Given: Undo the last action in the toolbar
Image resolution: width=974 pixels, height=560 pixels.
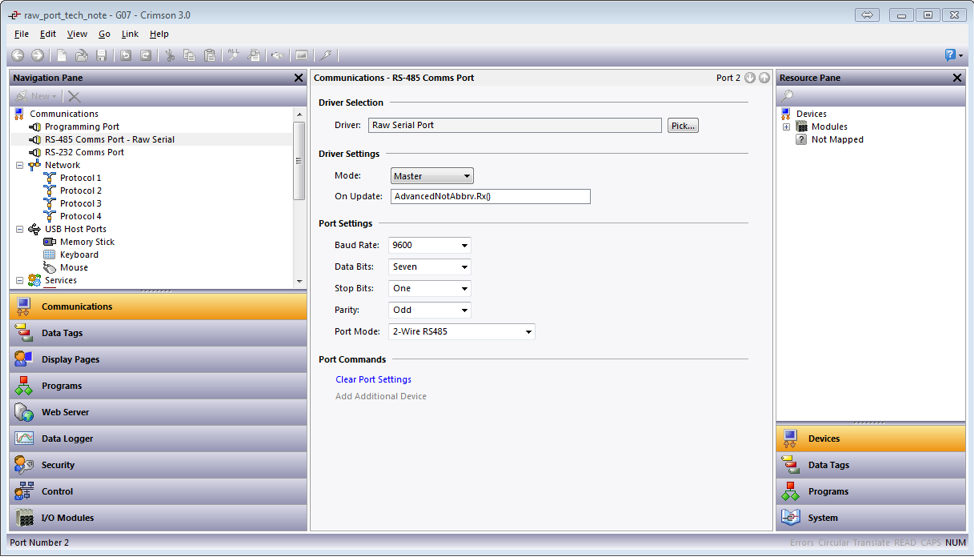Looking at the screenshot, I should (125, 55).
